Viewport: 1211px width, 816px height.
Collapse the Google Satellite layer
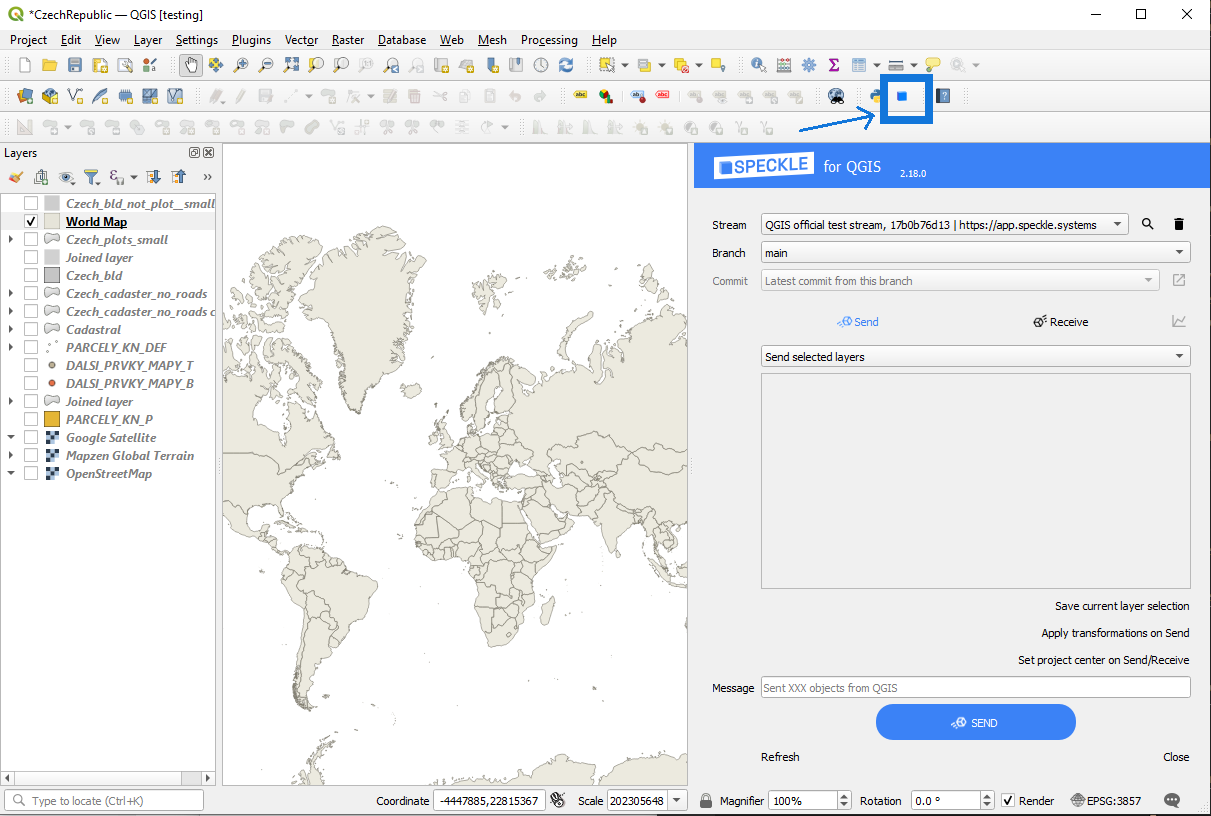pos(10,438)
